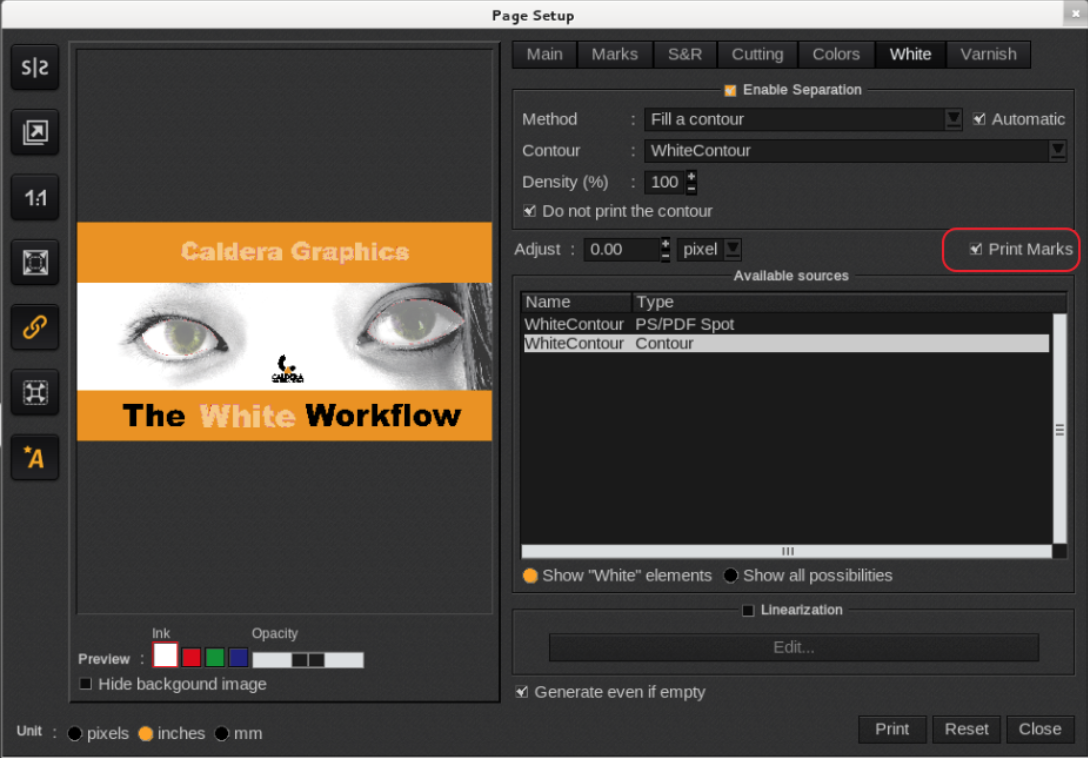Toggle the orange chain link icon

click(35, 328)
